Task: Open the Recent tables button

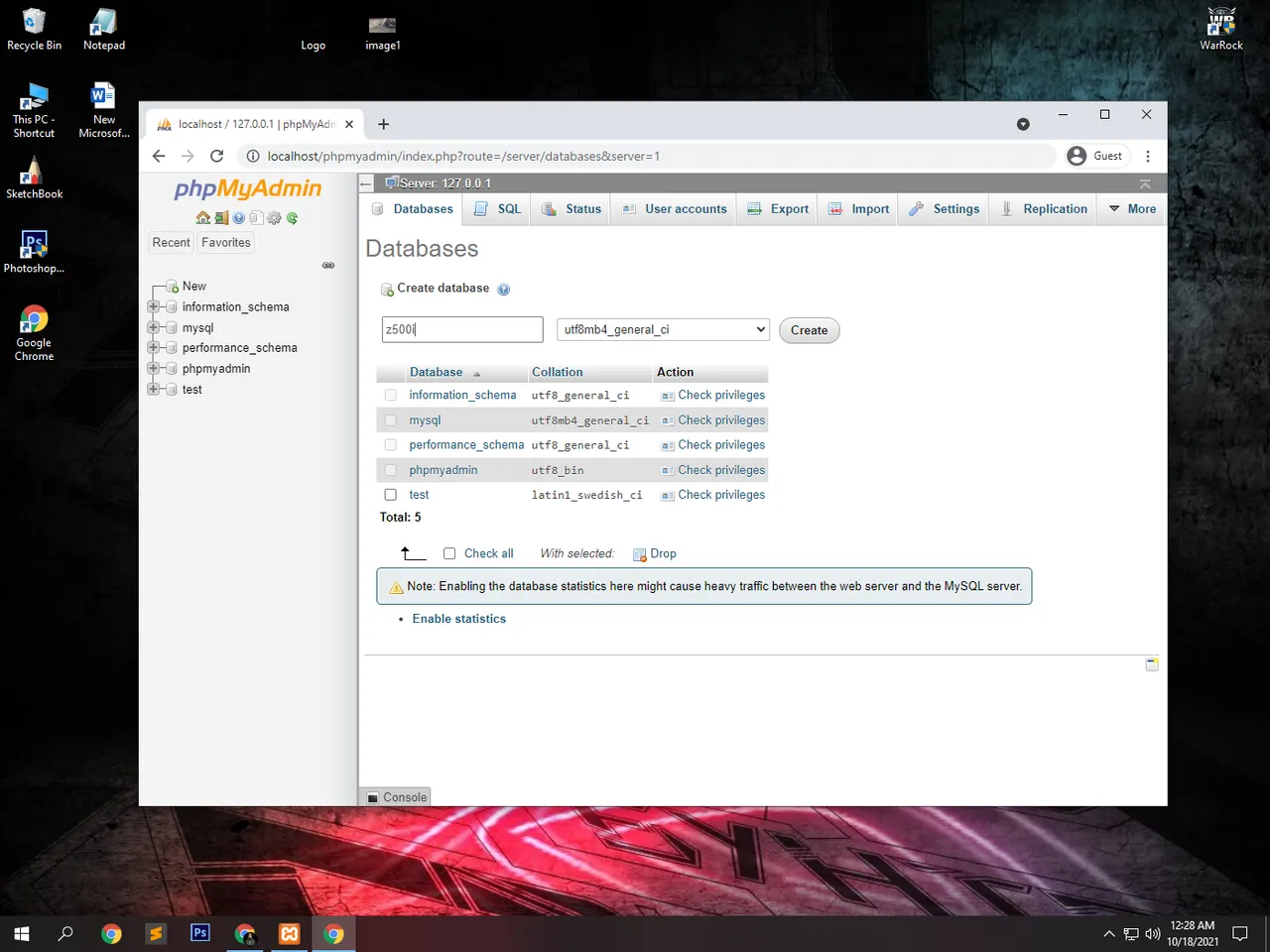Action: tap(171, 243)
